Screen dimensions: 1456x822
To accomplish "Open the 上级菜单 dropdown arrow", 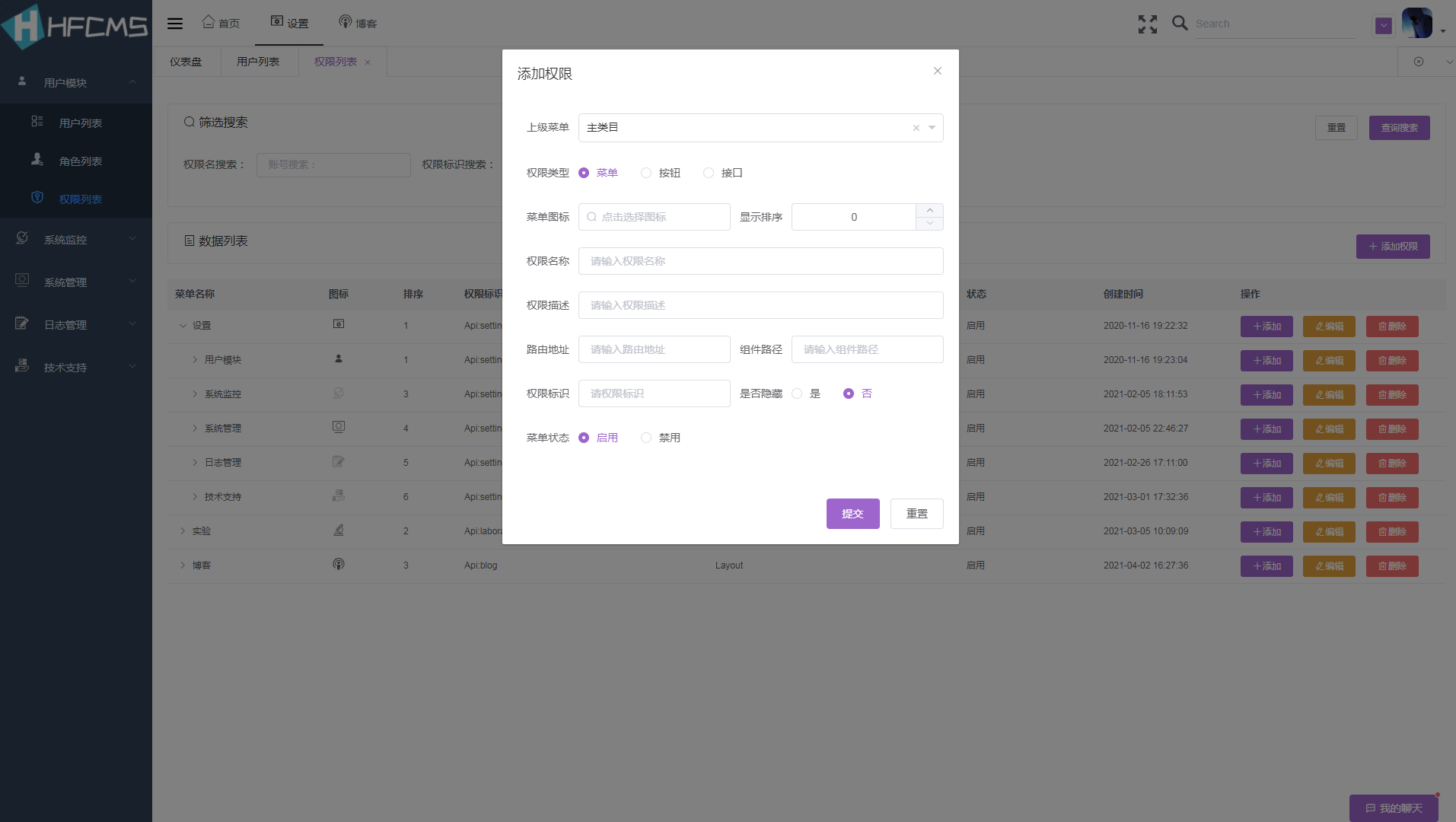I will [x=932, y=128].
